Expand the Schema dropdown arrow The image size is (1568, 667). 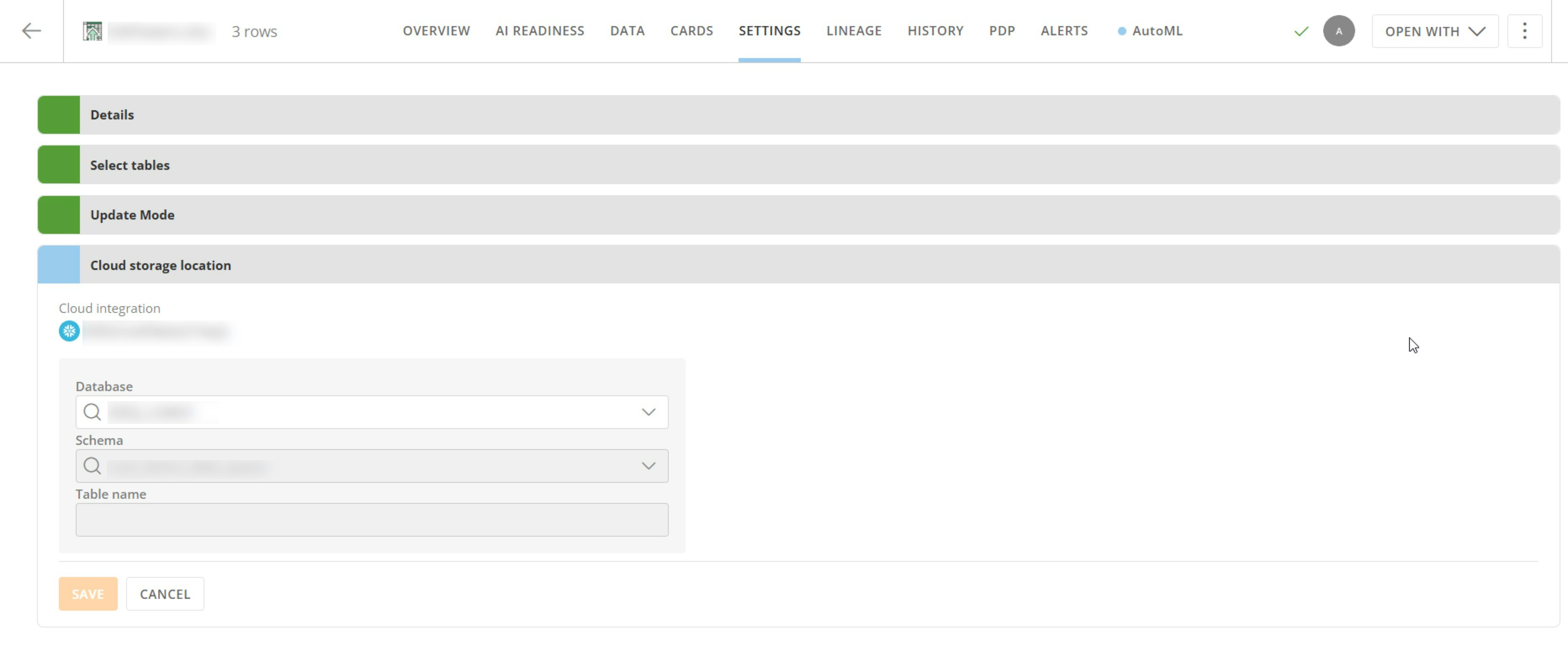648,466
